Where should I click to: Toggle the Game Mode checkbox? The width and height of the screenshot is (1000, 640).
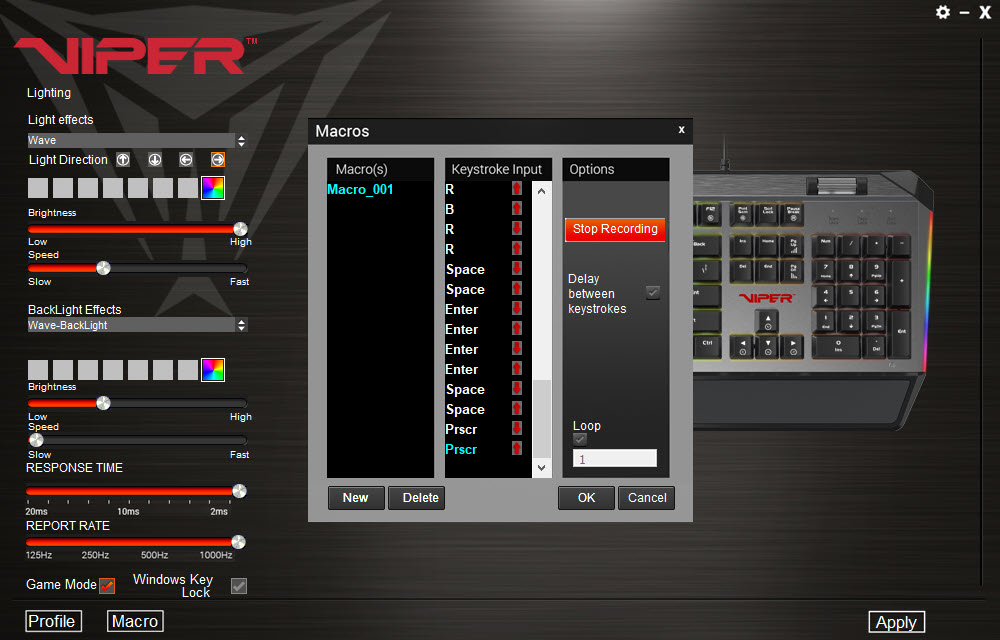click(107, 585)
